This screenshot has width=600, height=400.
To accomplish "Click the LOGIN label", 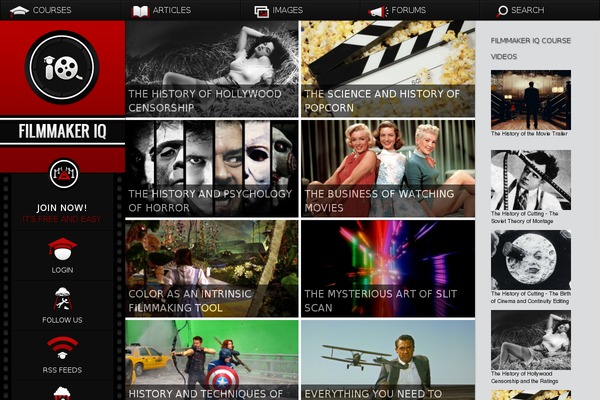I will pyautogui.click(x=62, y=270).
